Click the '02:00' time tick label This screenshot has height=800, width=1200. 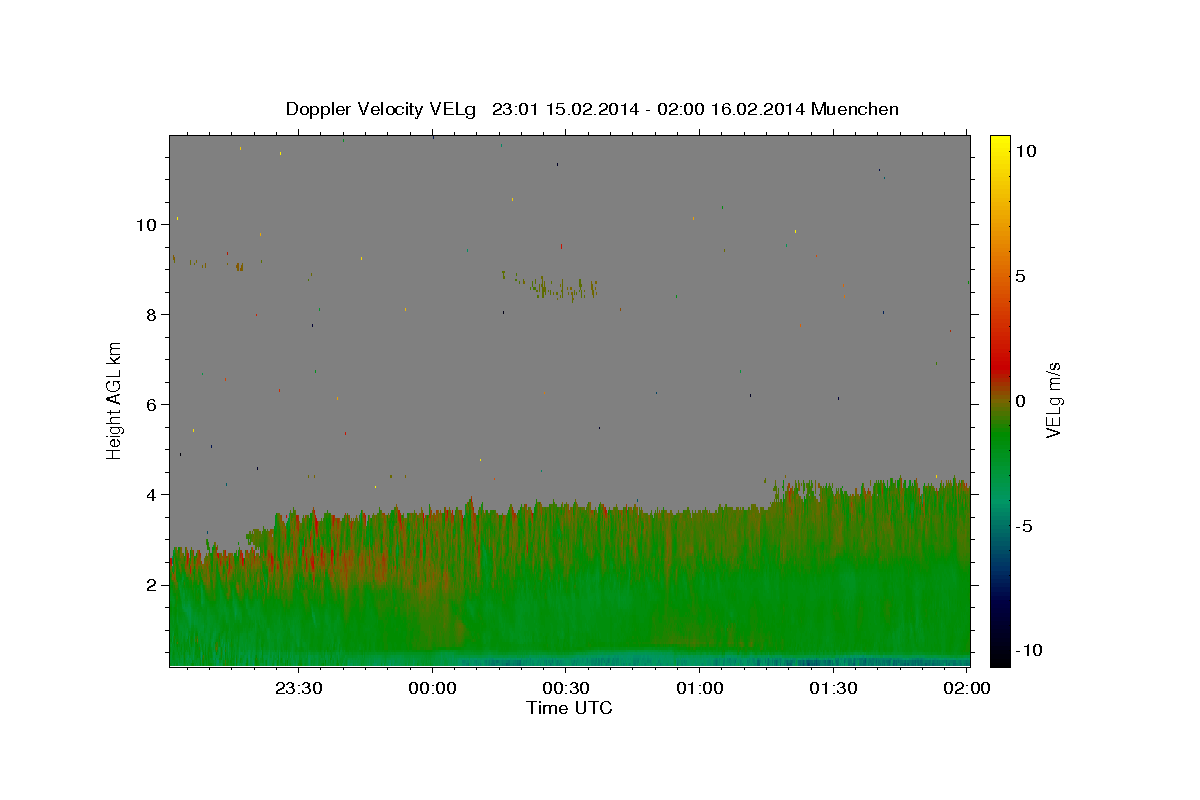(x=968, y=688)
